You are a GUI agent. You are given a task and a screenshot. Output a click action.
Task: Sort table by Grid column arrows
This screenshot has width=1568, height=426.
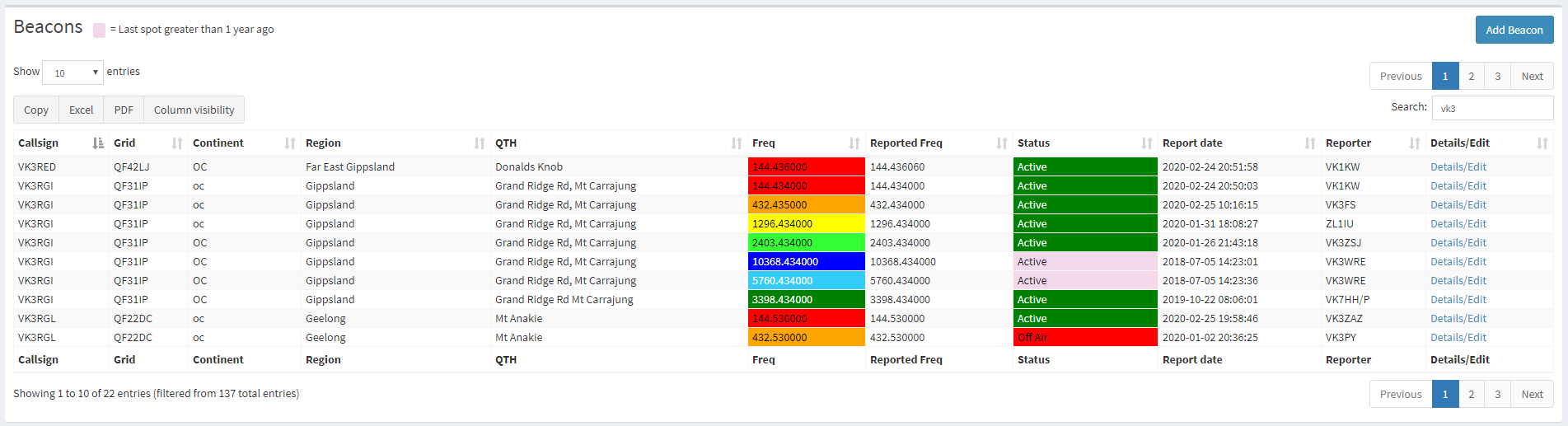point(177,143)
